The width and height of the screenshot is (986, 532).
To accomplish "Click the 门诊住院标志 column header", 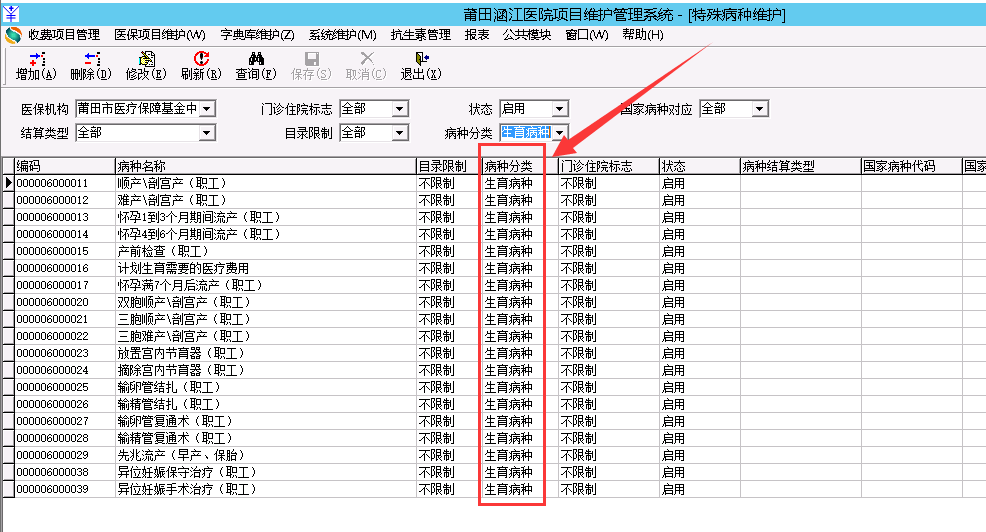I will tap(609, 166).
